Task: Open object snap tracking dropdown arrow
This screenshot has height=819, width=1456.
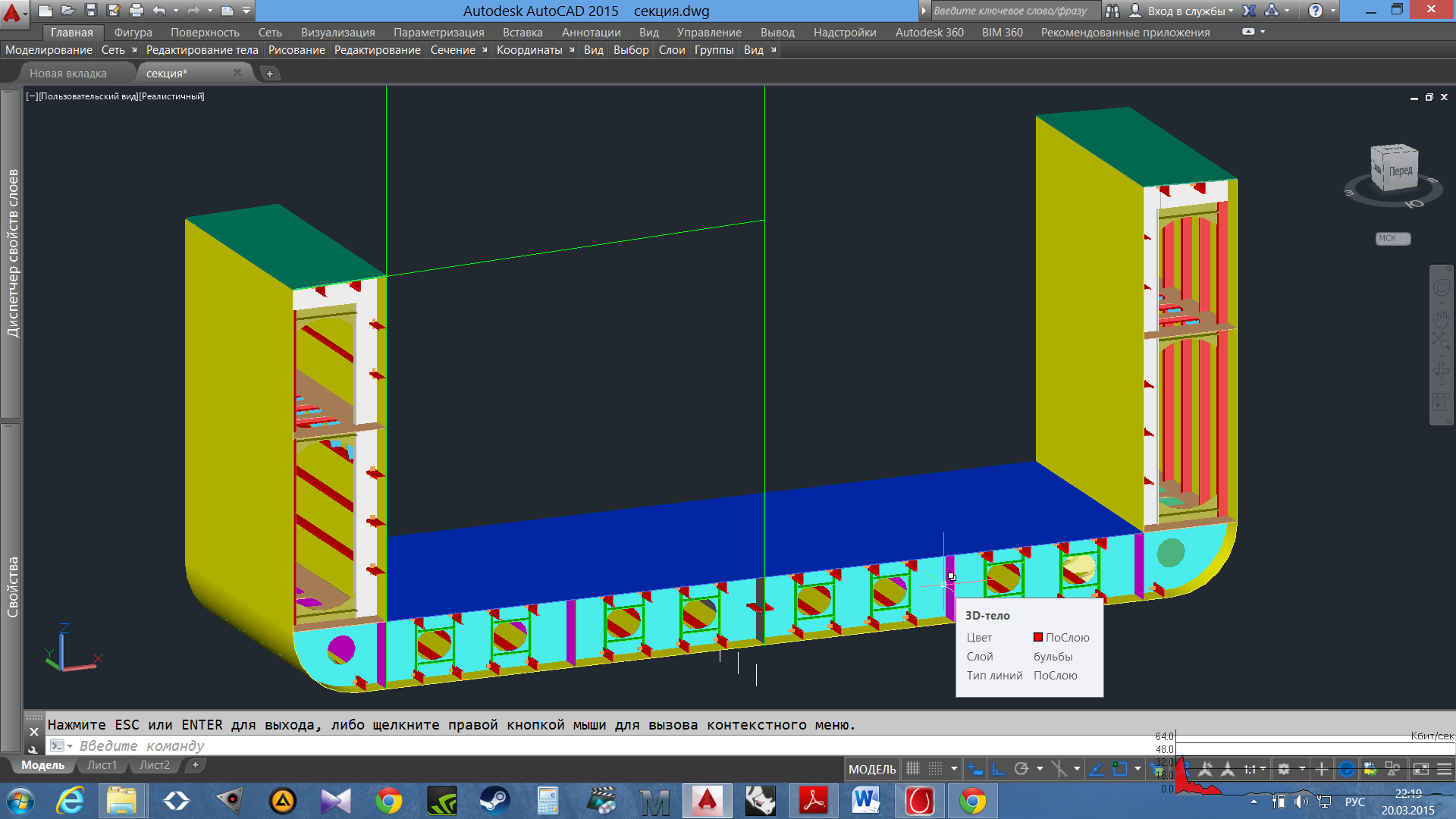Action: (x=1077, y=769)
